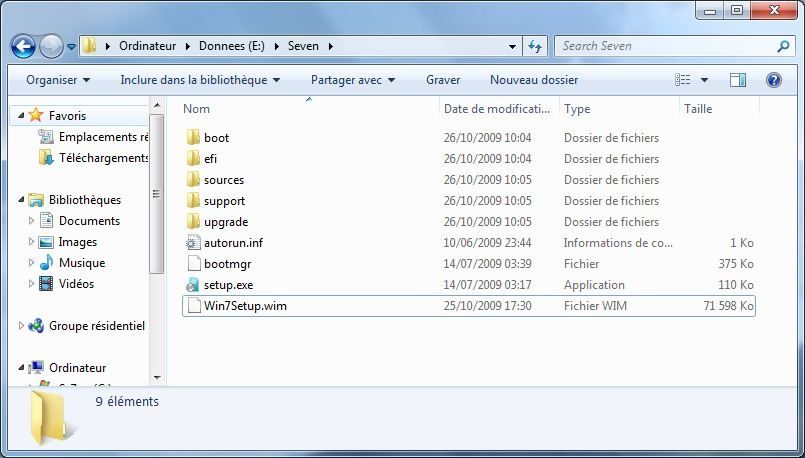The image size is (805, 458).
Task: Click the 71 598 Ko size cell
Action: tap(729, 306)
